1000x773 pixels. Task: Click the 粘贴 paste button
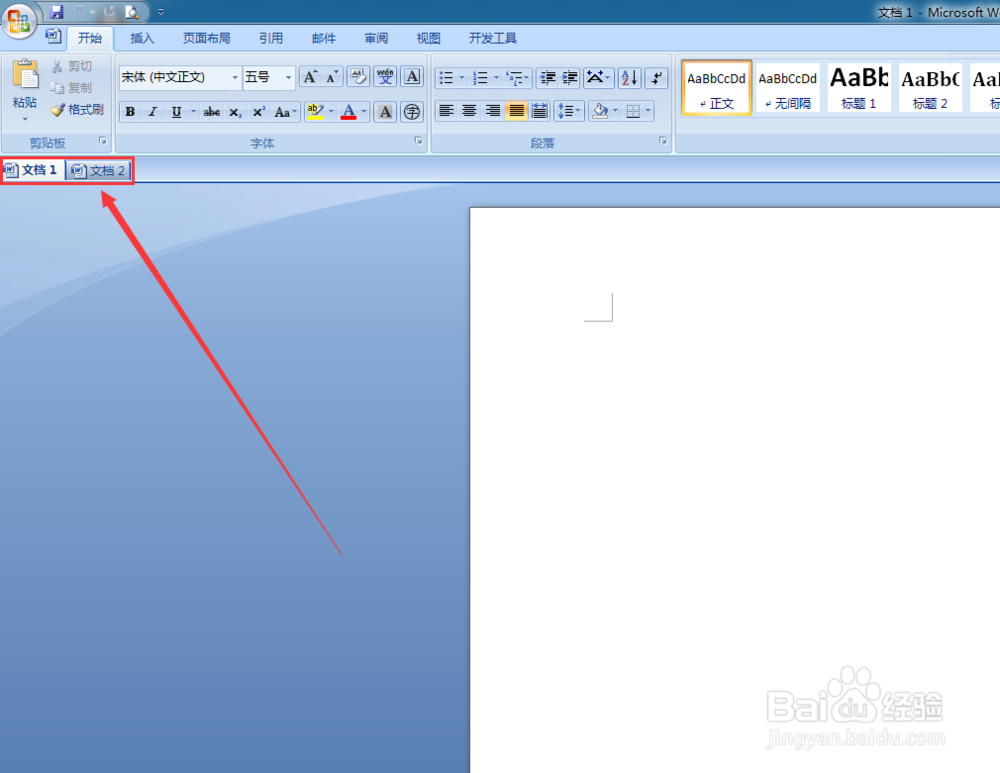(x=25, y=90)
